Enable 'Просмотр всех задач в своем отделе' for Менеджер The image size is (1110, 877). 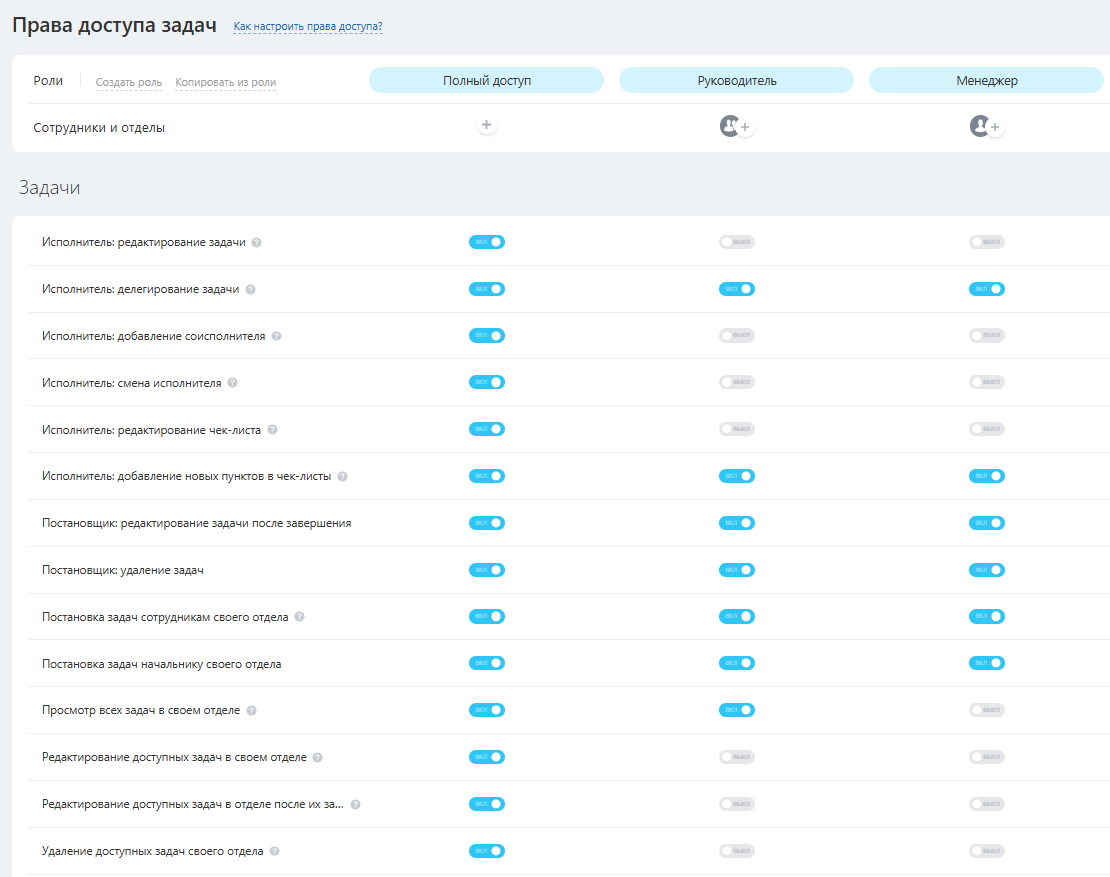coord(986,710)
